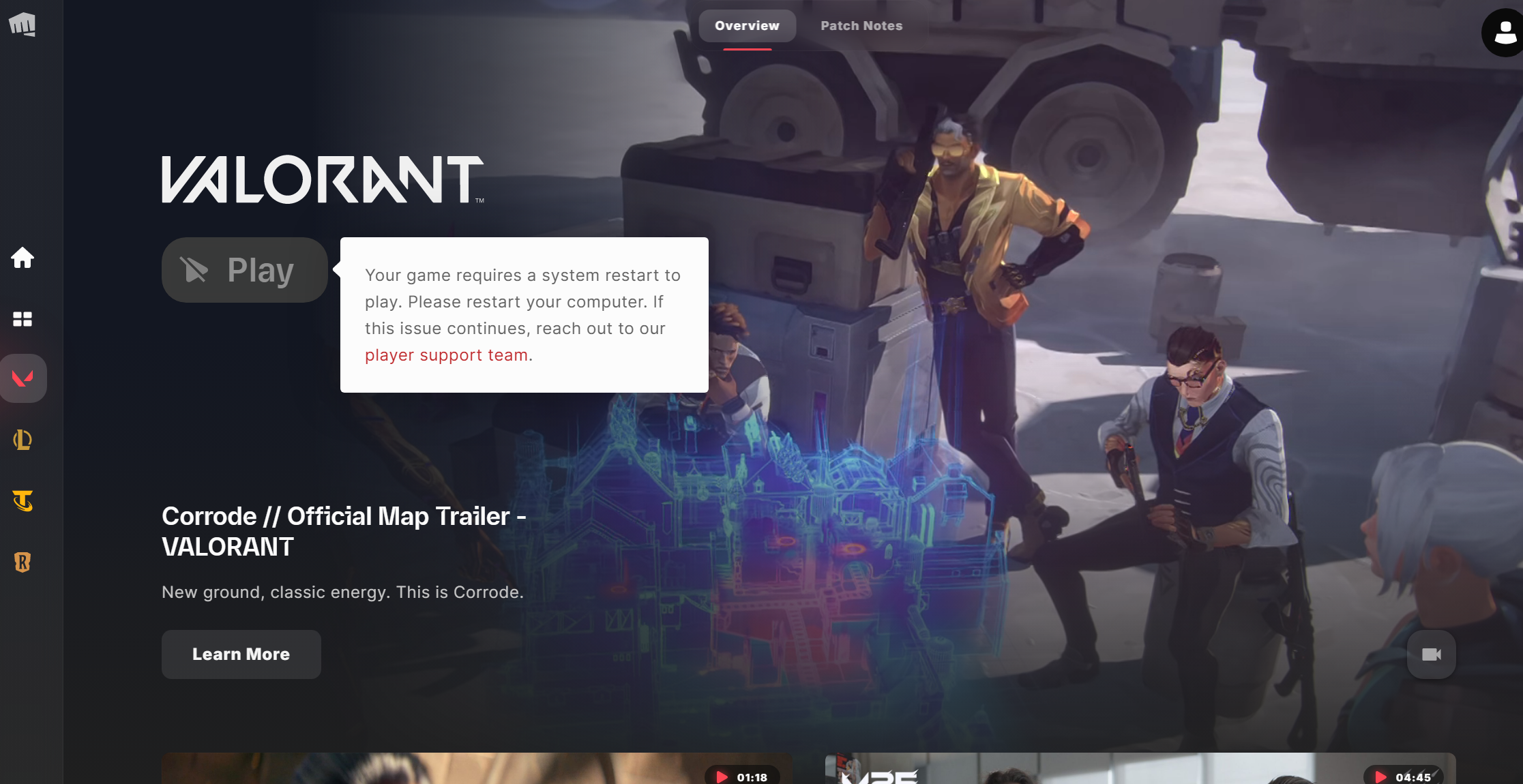Open the video thumbnail marked 04:45
1523x784 pixels.
(1140, 768)
